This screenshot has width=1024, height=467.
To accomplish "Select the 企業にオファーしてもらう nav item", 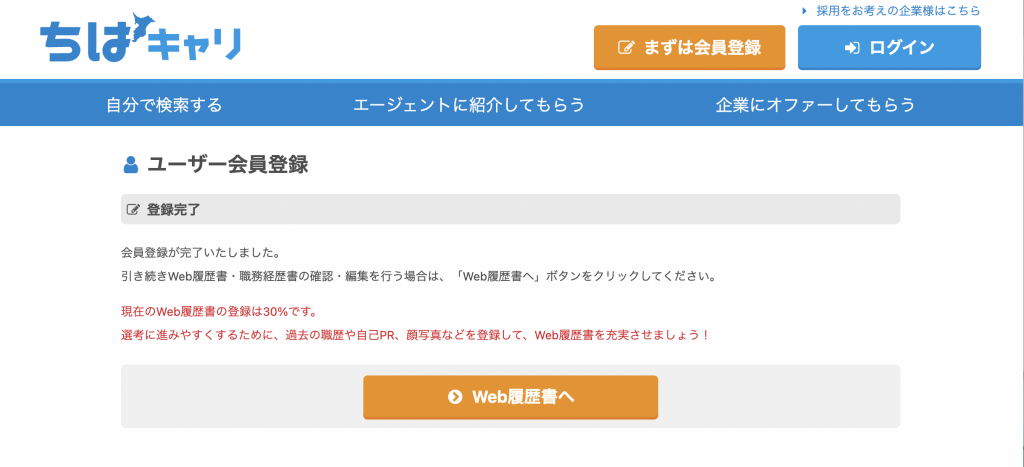I will (x=815, y=105).
